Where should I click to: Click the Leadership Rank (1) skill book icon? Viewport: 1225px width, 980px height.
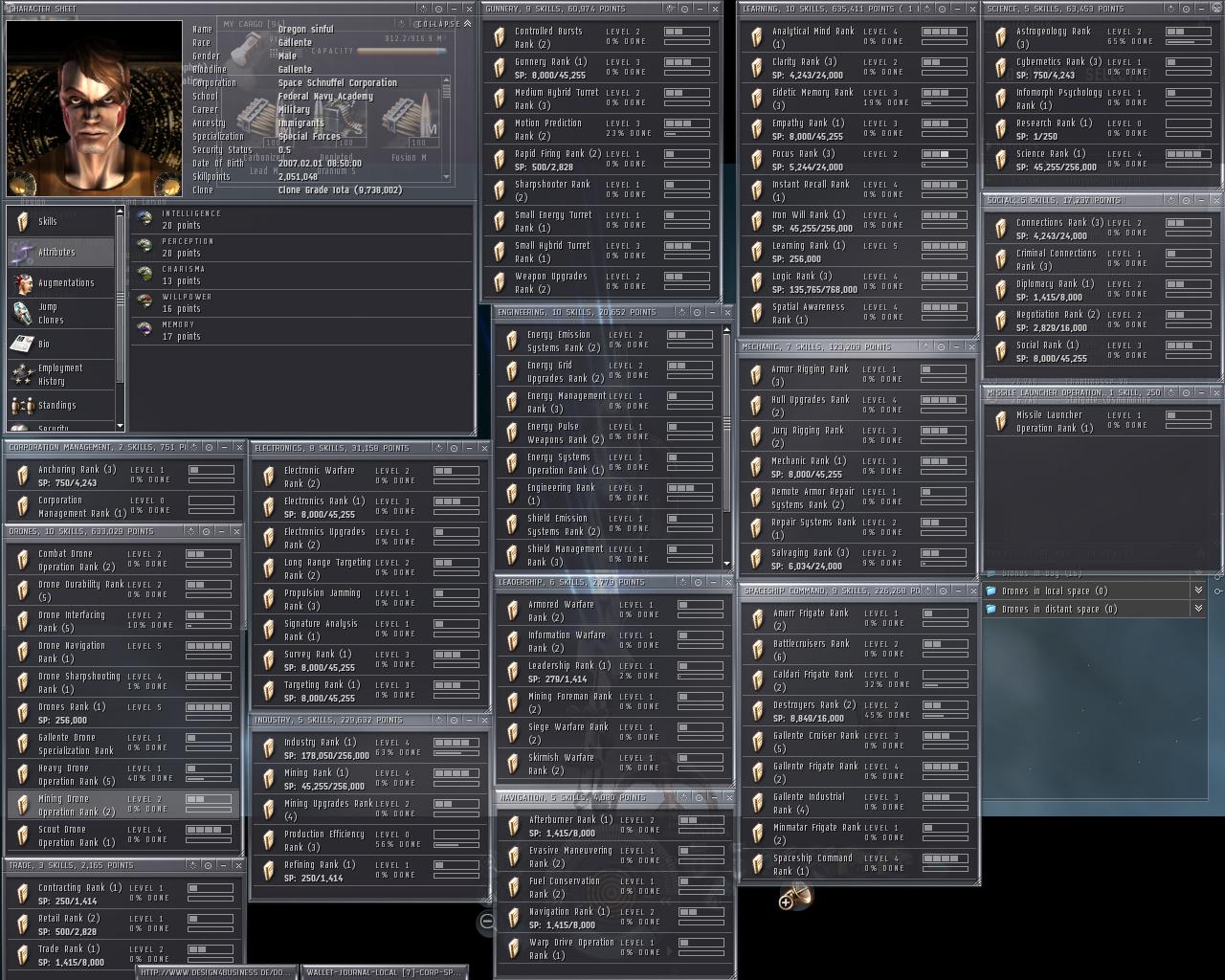512,672
